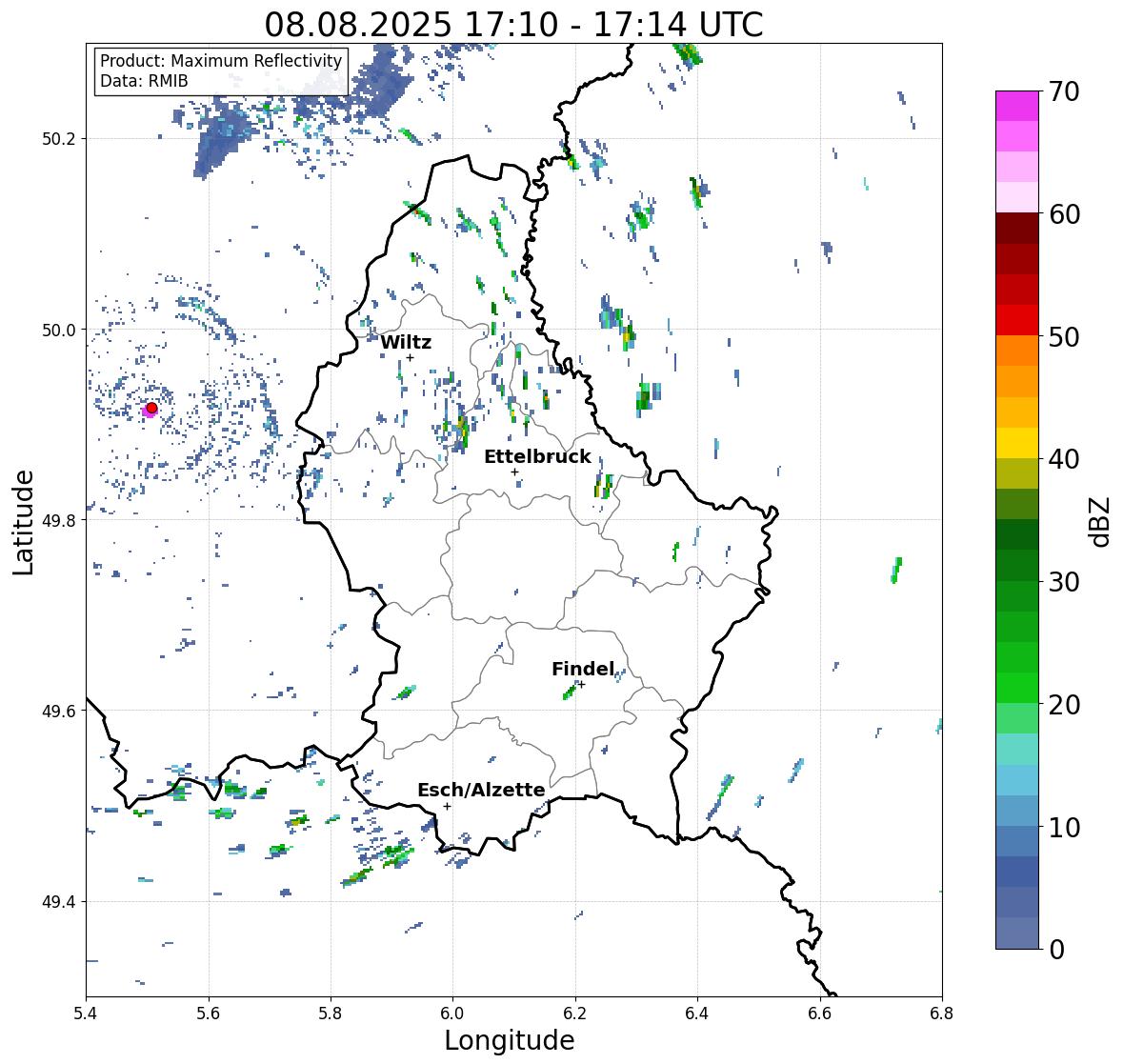Pick the yellow colorbar segment
Screen dimensions: 1123x1064
point(1017,443)
